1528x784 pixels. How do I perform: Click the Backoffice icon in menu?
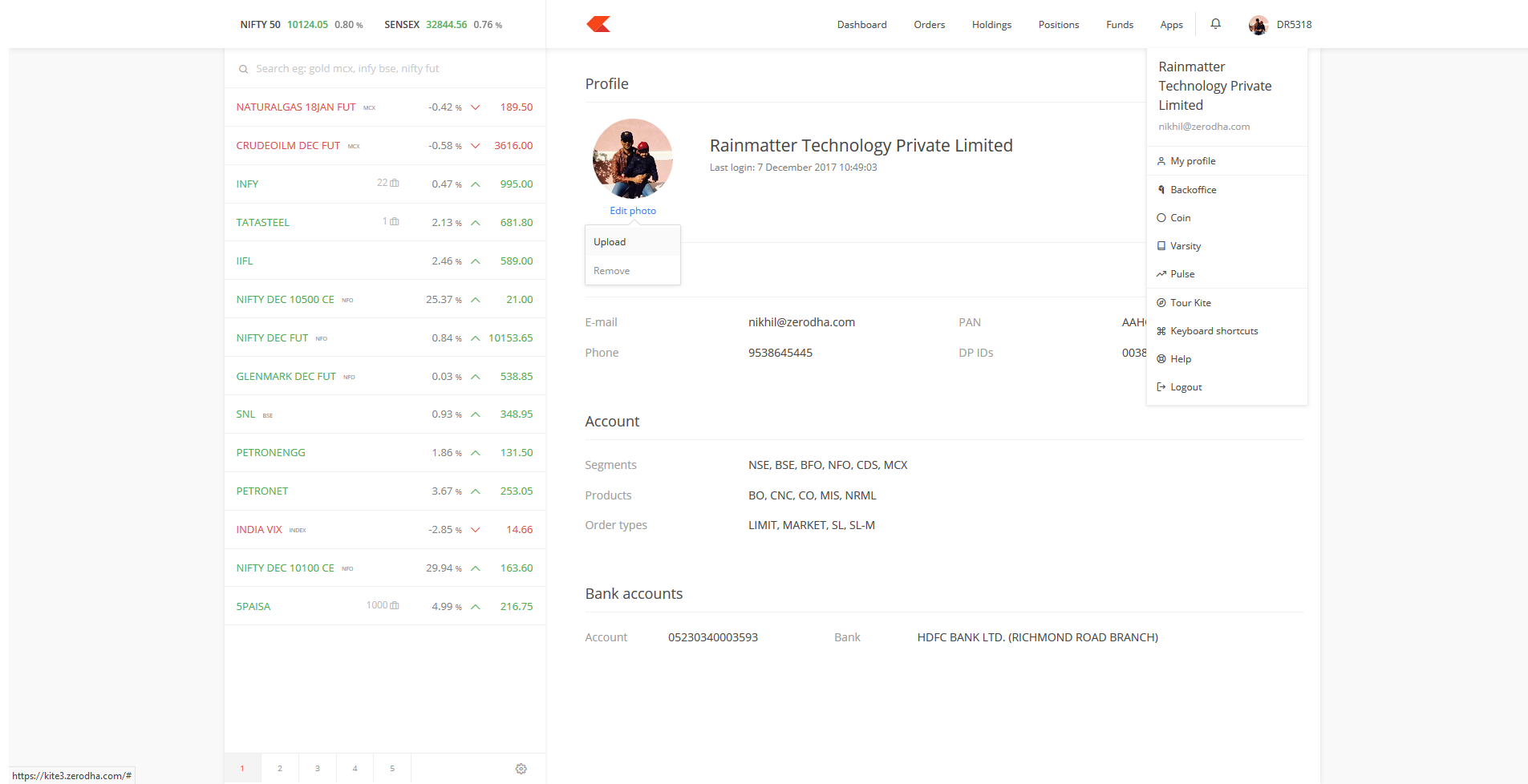(1161, 190)
